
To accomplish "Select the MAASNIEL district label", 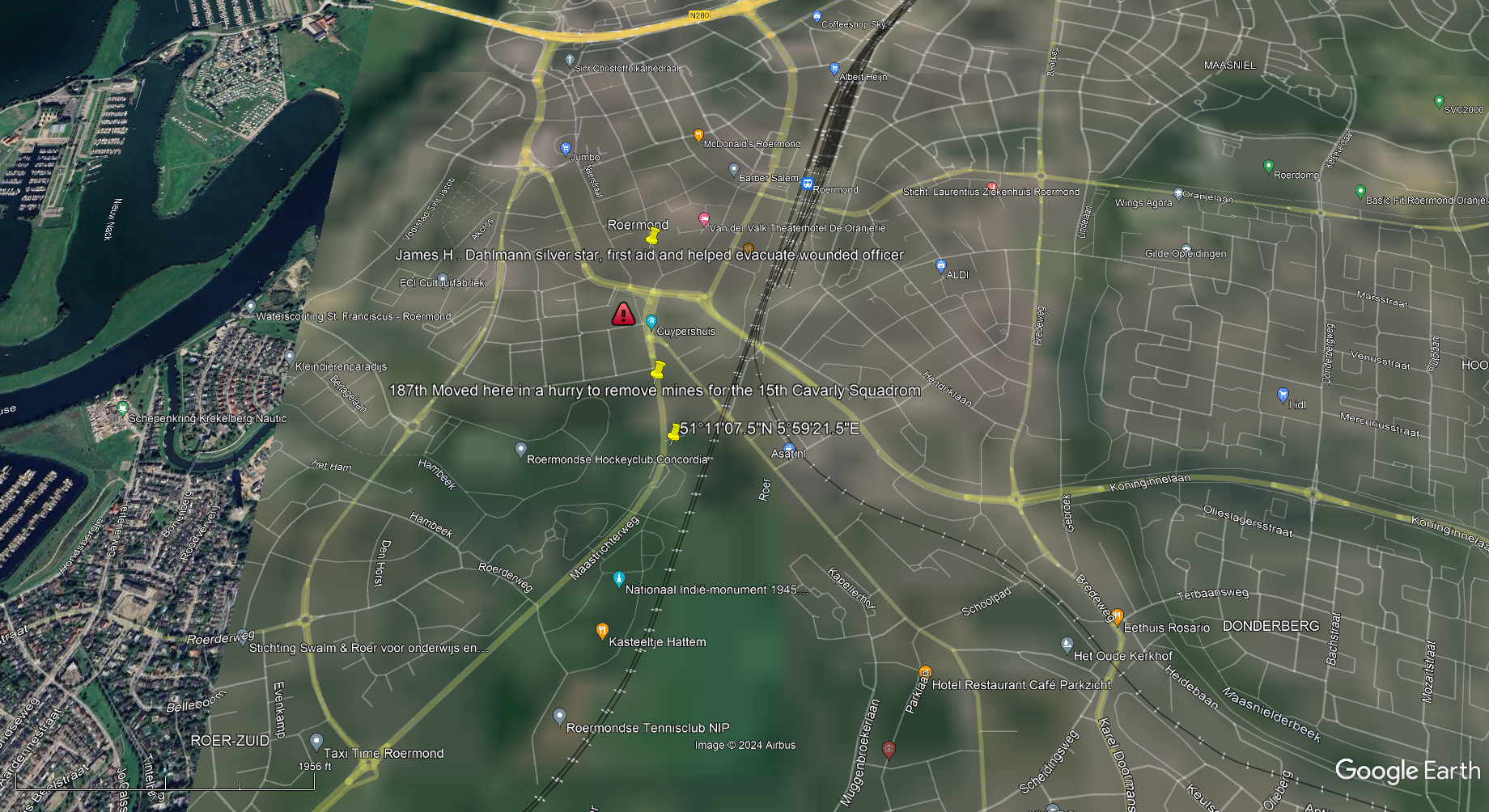I will 1230,66.
